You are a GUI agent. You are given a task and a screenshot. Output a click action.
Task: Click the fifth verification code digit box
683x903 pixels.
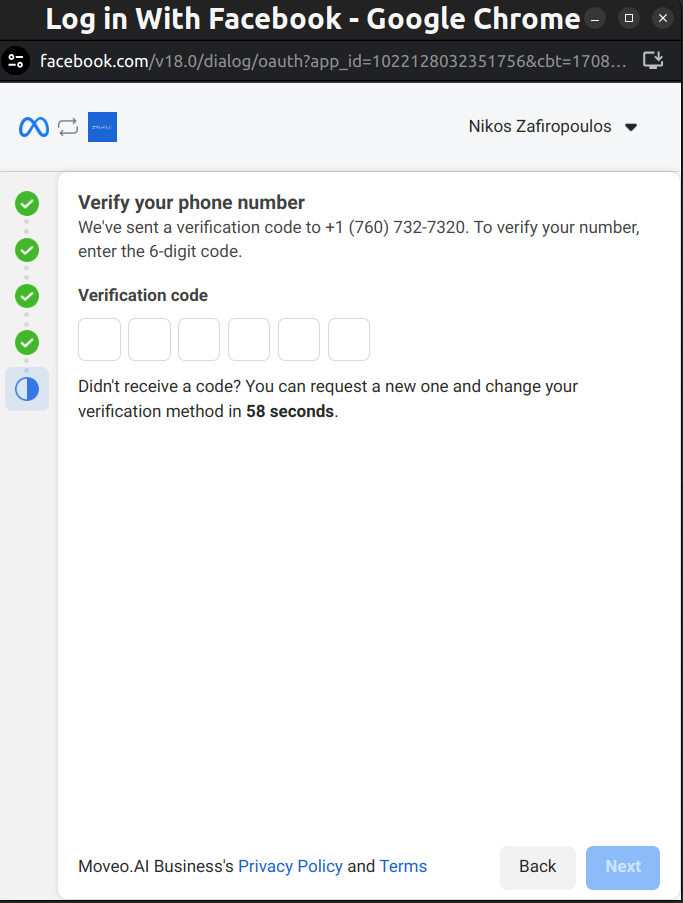[x=299, y=339]
